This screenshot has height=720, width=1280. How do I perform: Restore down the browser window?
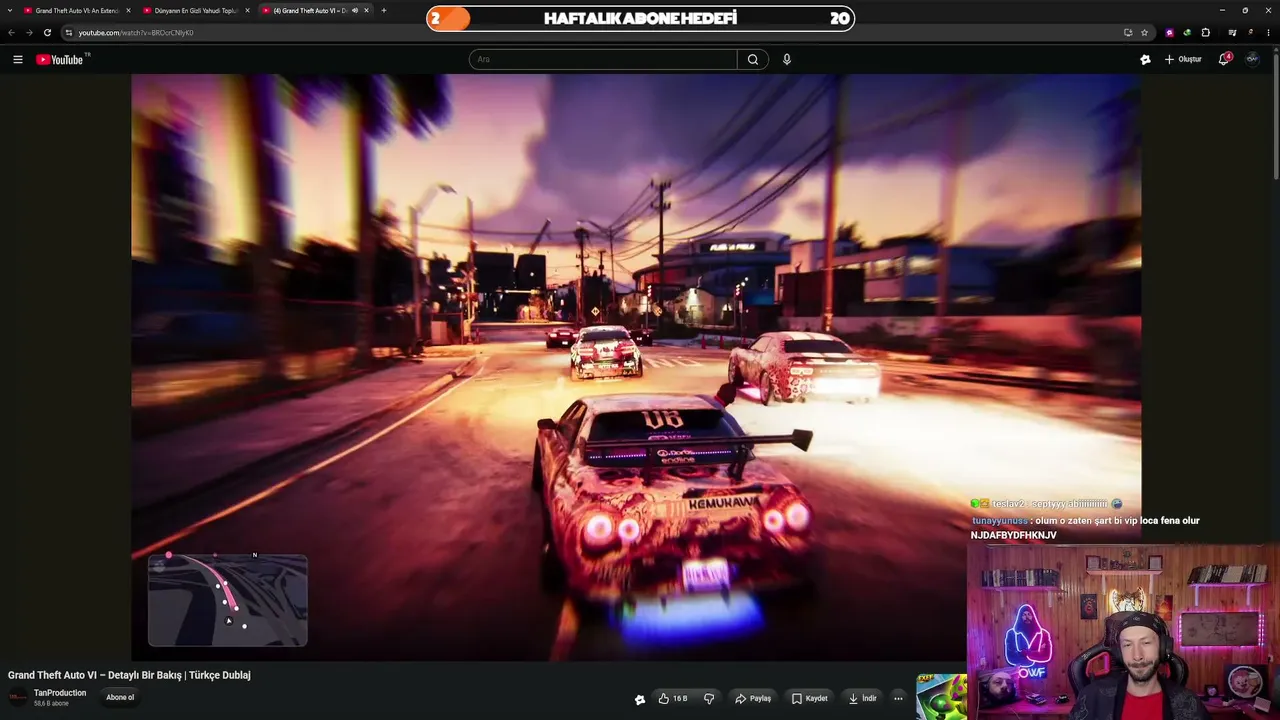[x=1245, y=11]
